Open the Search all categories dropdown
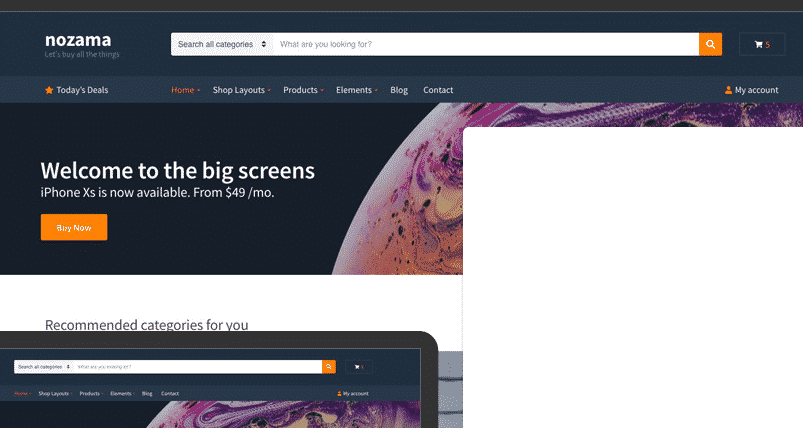Viewport: 803px width, 428px height. click(222, 45)
